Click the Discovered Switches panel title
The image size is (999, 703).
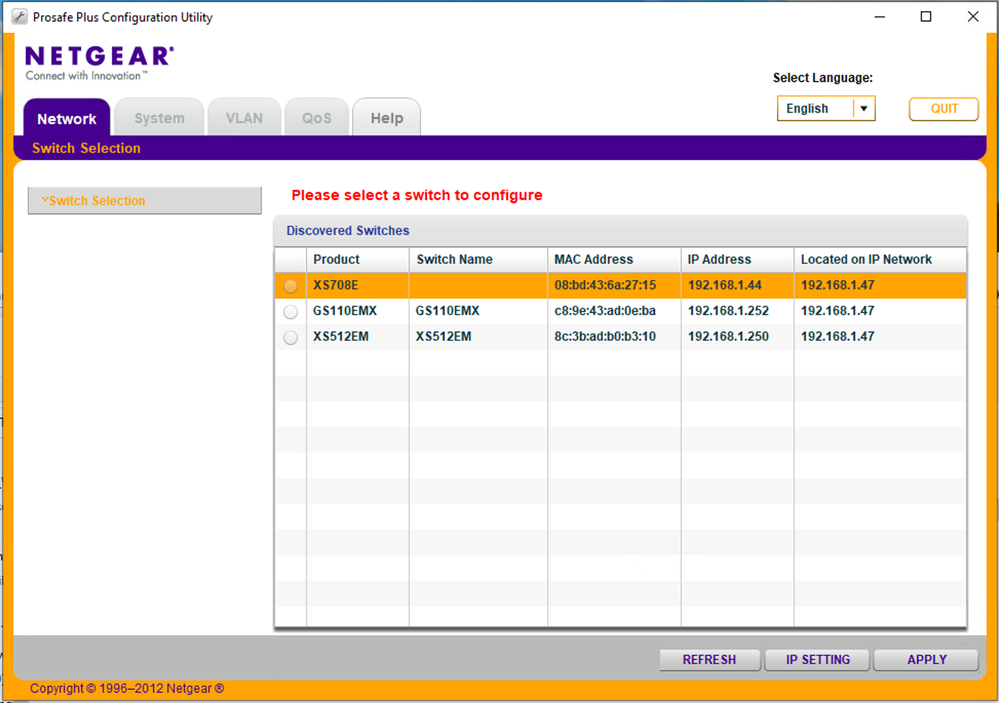347,231
